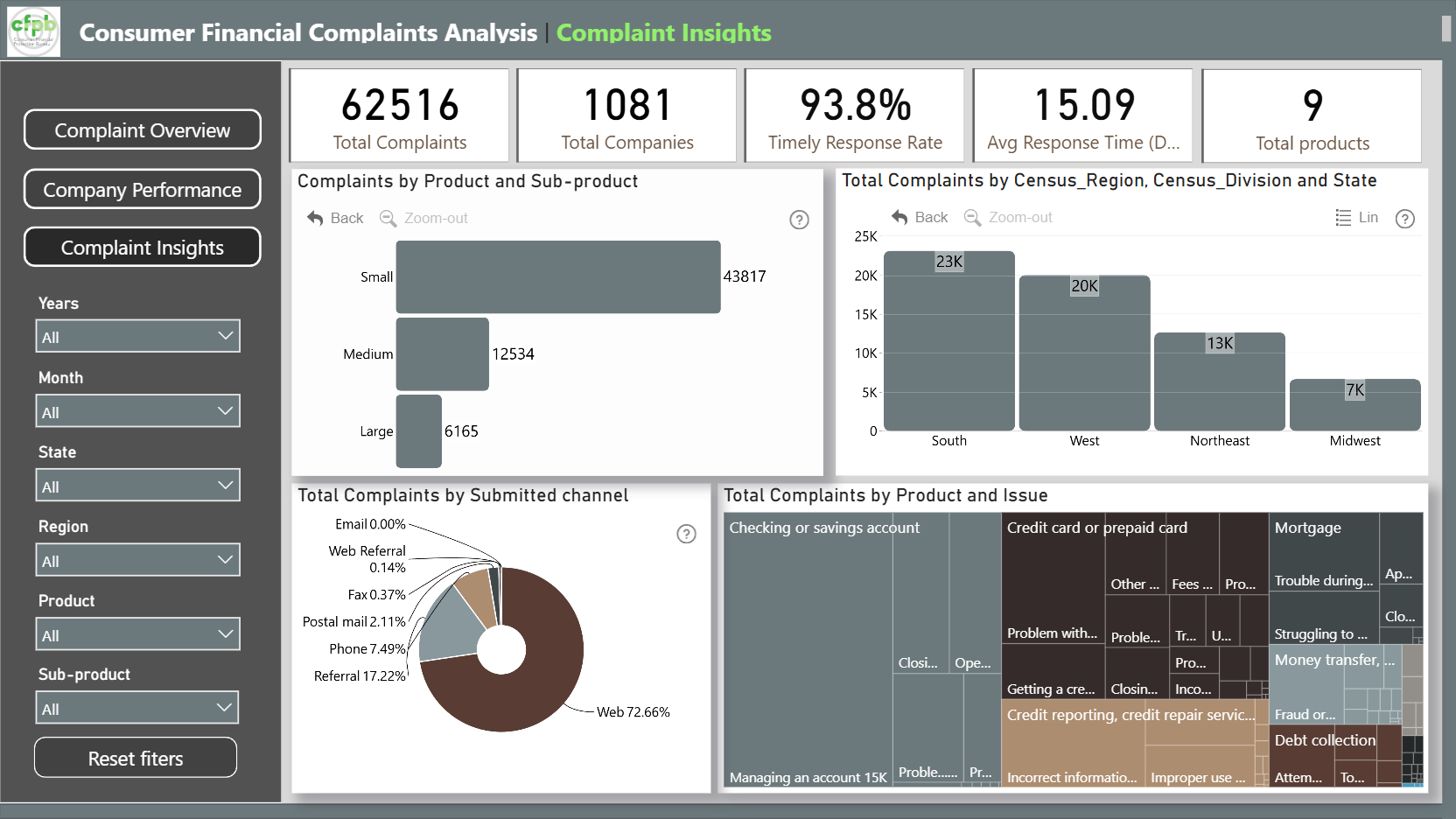The image size is (1456, 819).
Task: Open the Sub-product filter dropdown
Action: point(137,708)
